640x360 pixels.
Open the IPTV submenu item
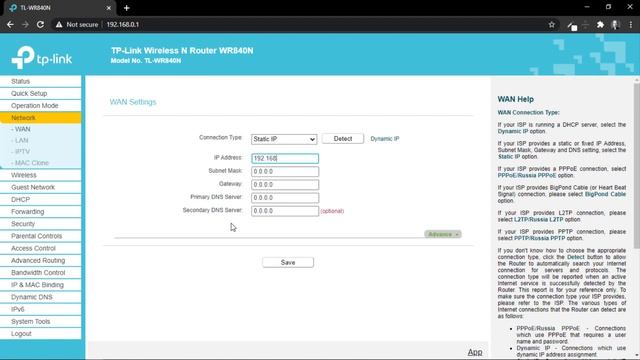21,151
